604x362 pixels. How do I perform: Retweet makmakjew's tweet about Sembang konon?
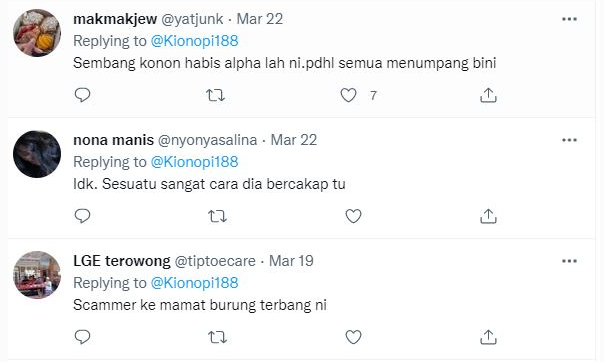click(x=216, y=95)
